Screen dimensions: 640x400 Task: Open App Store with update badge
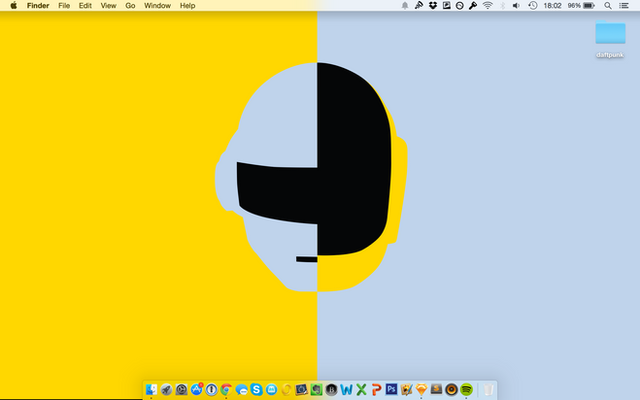tap(196, 389)
